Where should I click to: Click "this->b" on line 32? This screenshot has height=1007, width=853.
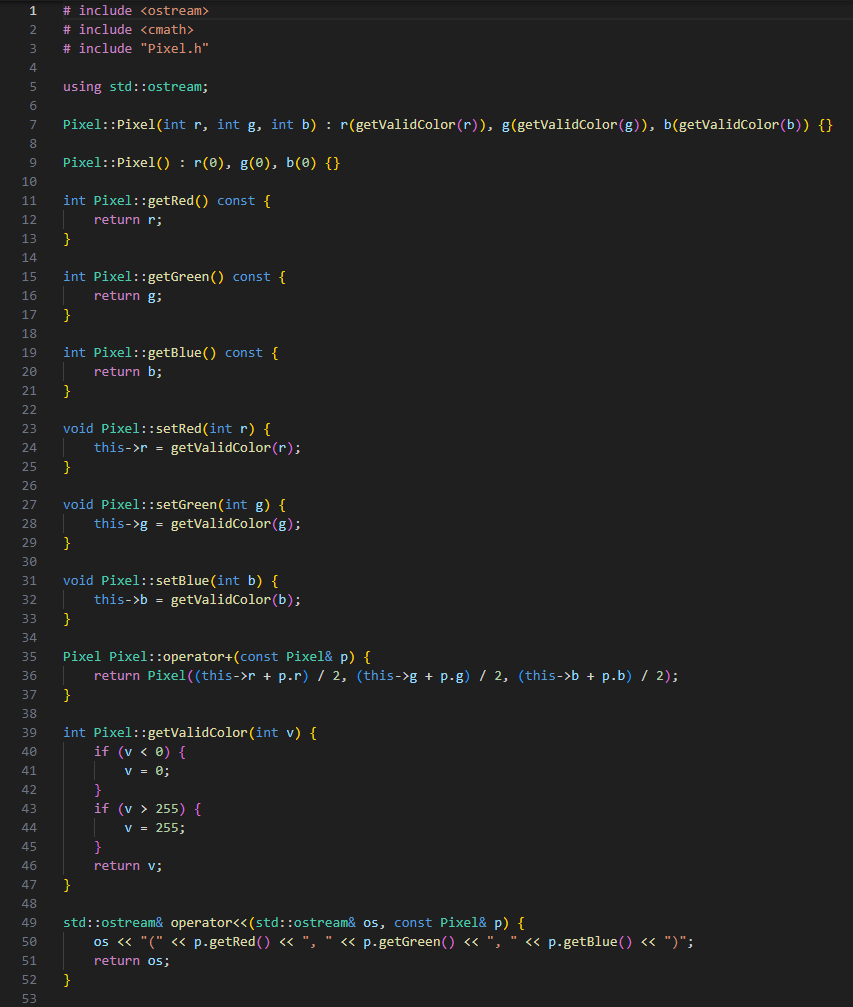tap(121, 600)
